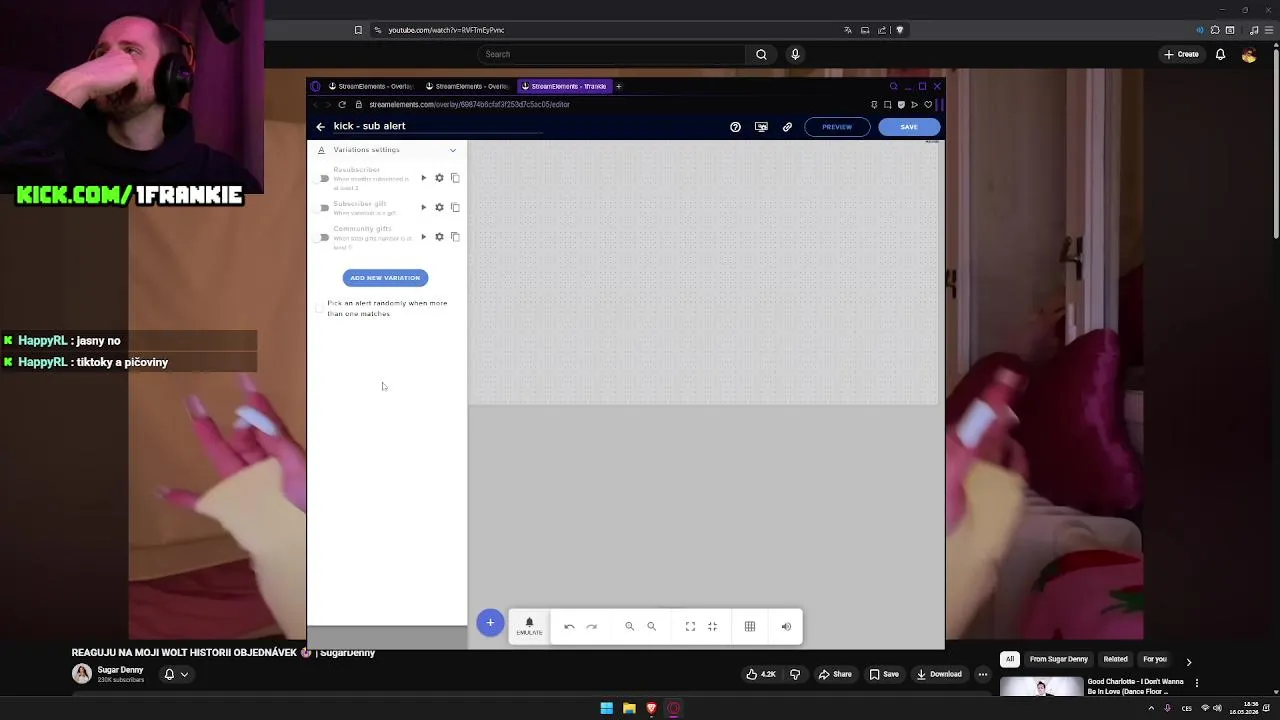Image resolution: width=1280 pixels, height=720 pixels.
Task: Toggle the Resubscriber variation switch
Action: click(323, 179)
